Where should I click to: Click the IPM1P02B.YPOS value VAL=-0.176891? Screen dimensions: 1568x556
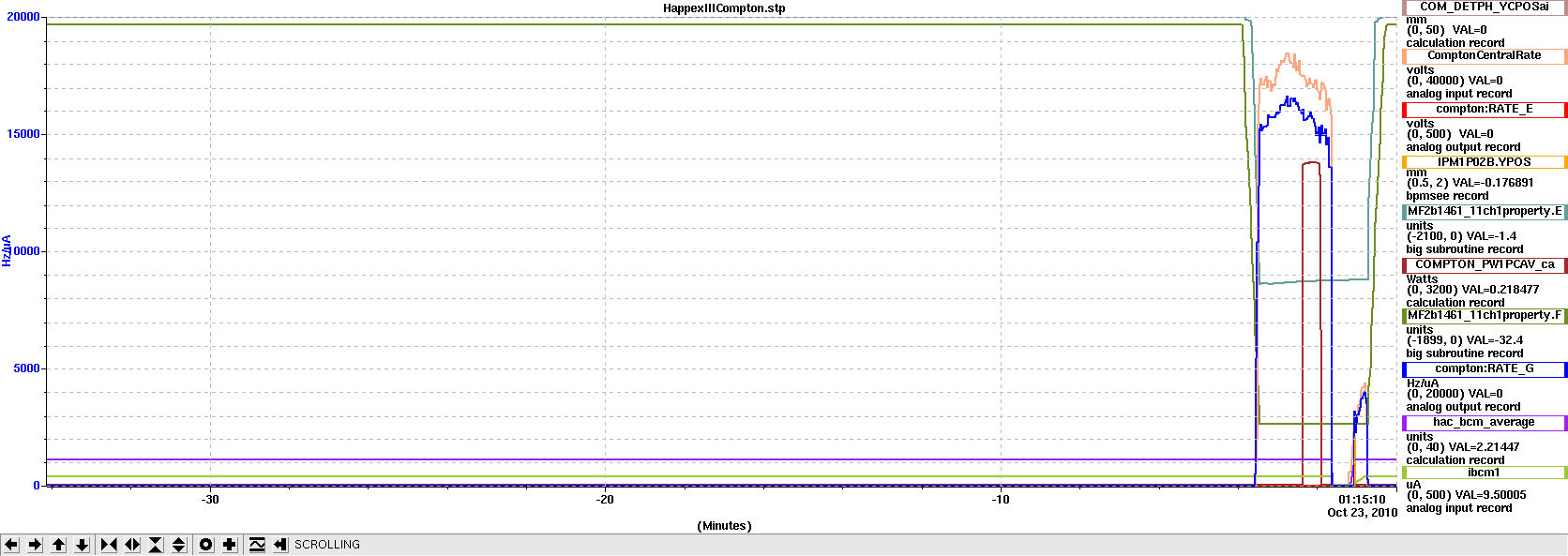[x=1493, y=183]
